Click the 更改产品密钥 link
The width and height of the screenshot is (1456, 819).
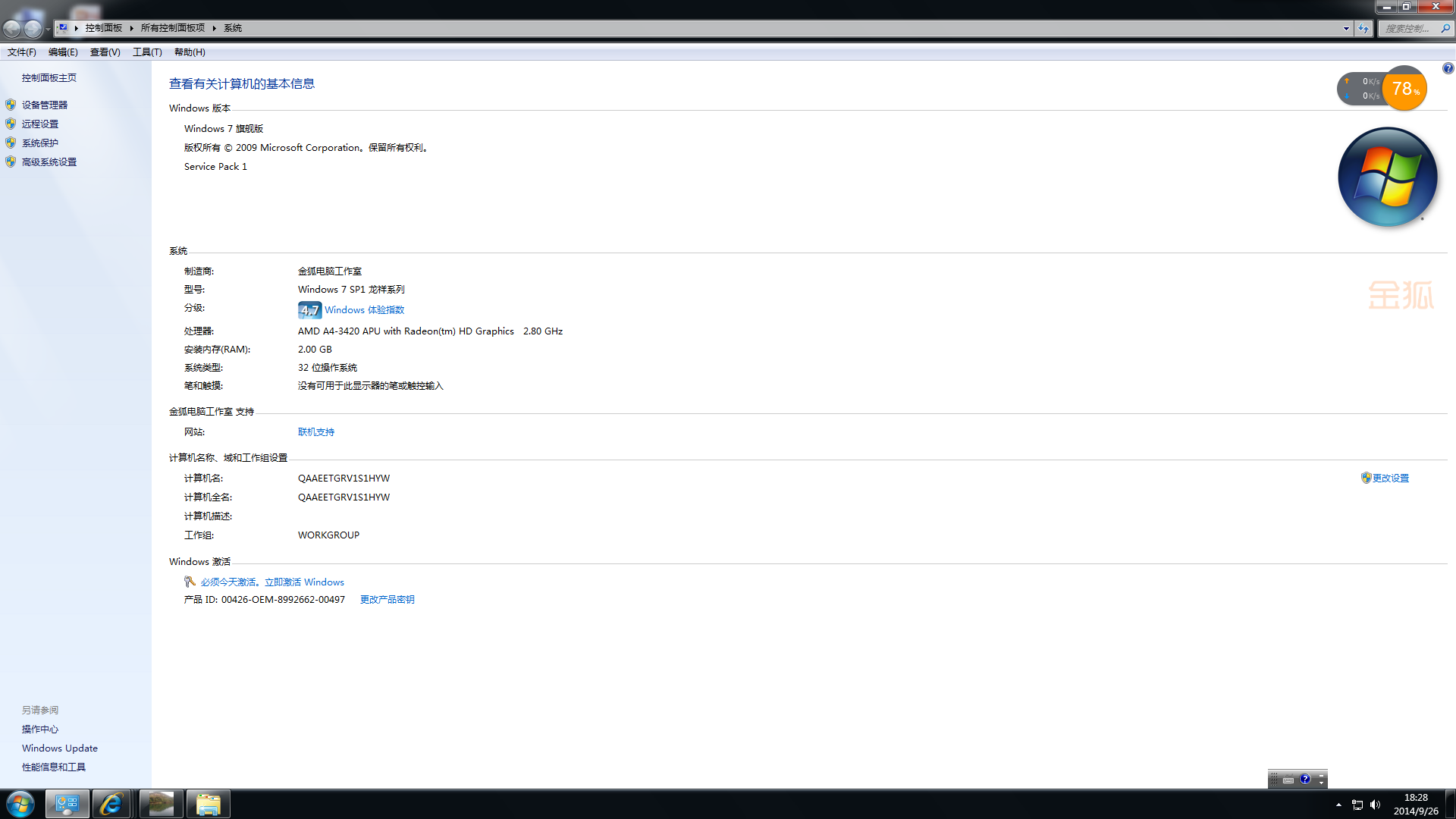coord(387,599)
